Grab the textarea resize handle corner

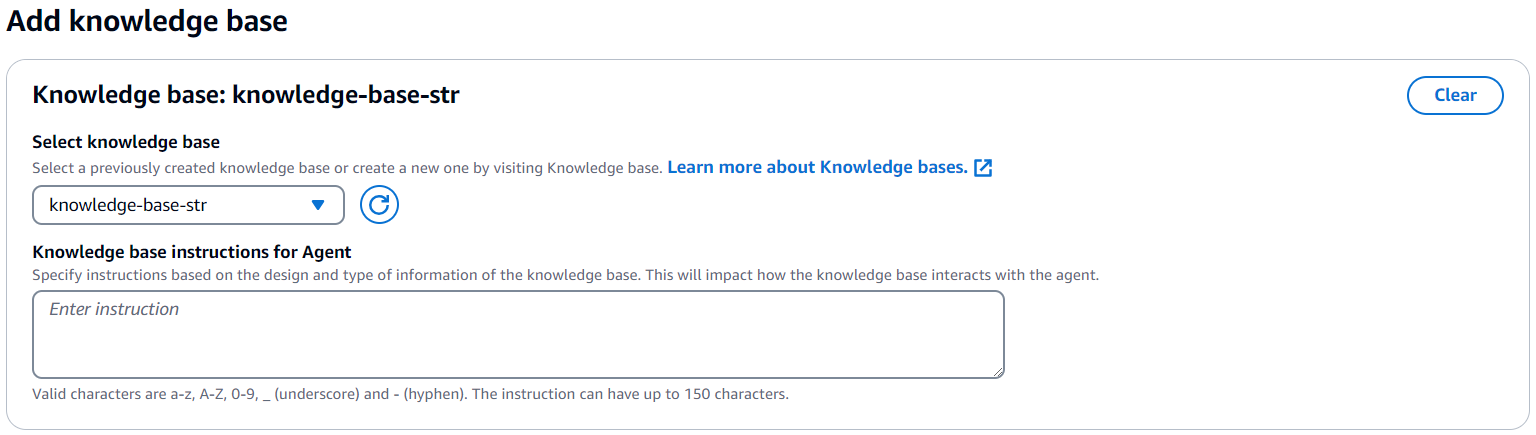[997, 371]
